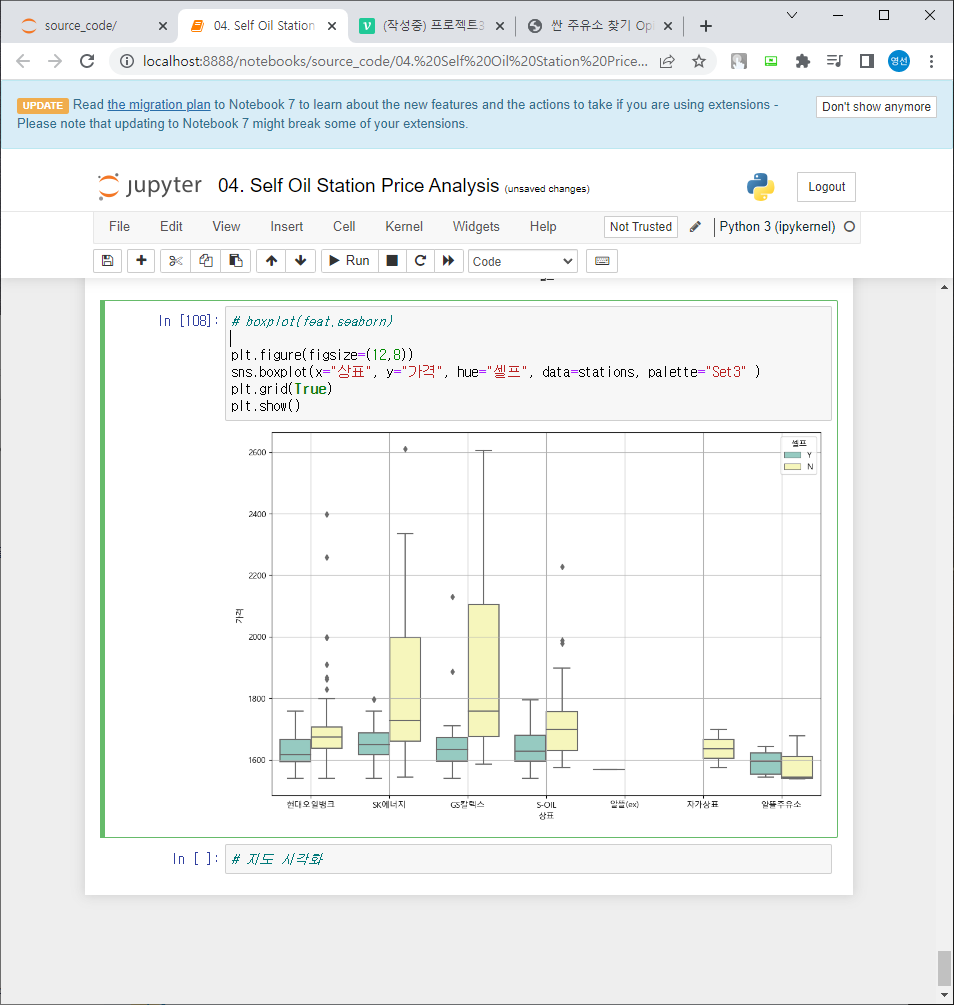954x1005 pixels.
Task: Click the boxplot output image
Action: click(527, 627)
